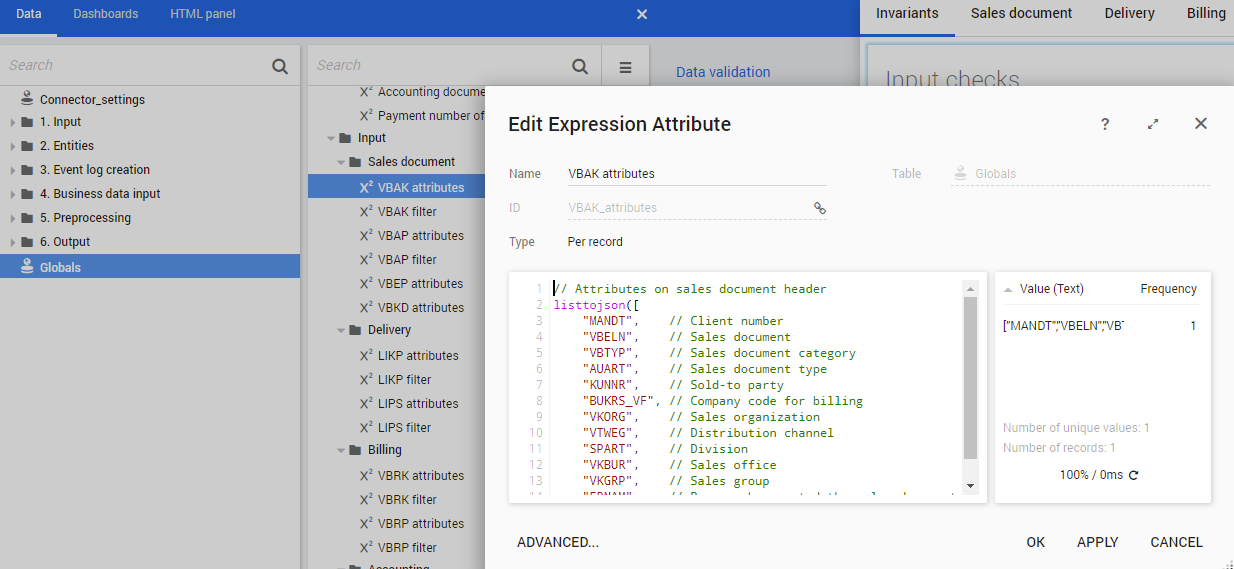Switch to the Dashboards tab

(105, 14)
